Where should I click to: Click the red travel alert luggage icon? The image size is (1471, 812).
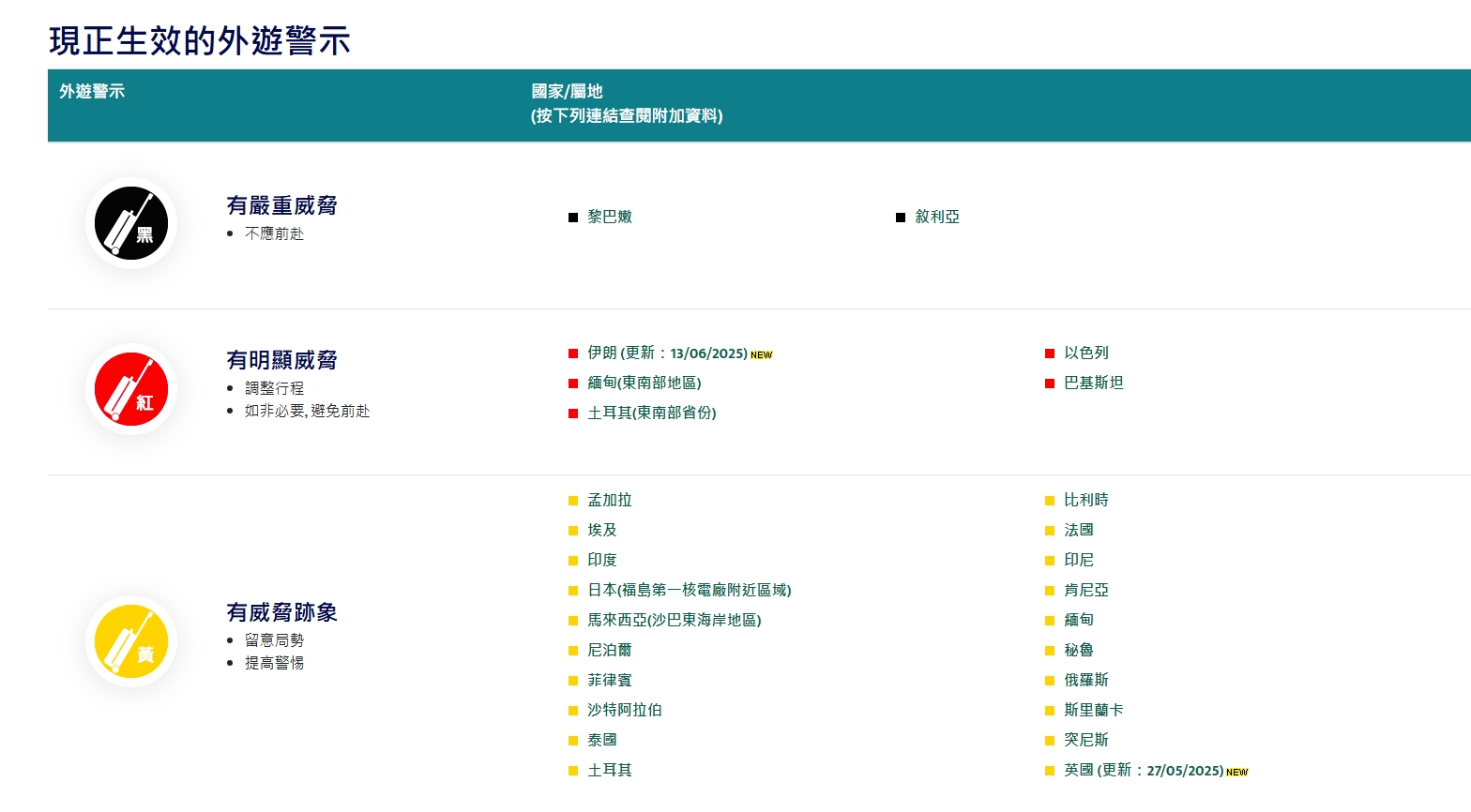tap(131, 389)
